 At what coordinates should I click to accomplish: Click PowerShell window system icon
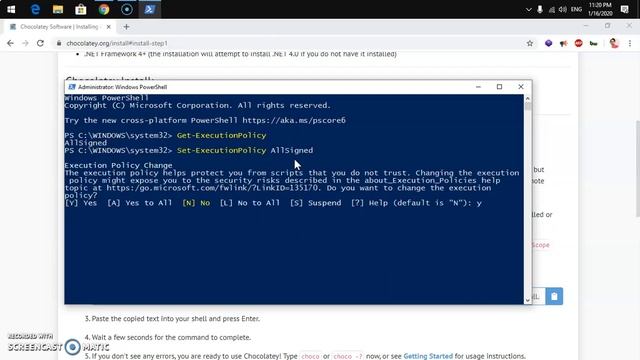pyautogui.click(x=72, y=87)
